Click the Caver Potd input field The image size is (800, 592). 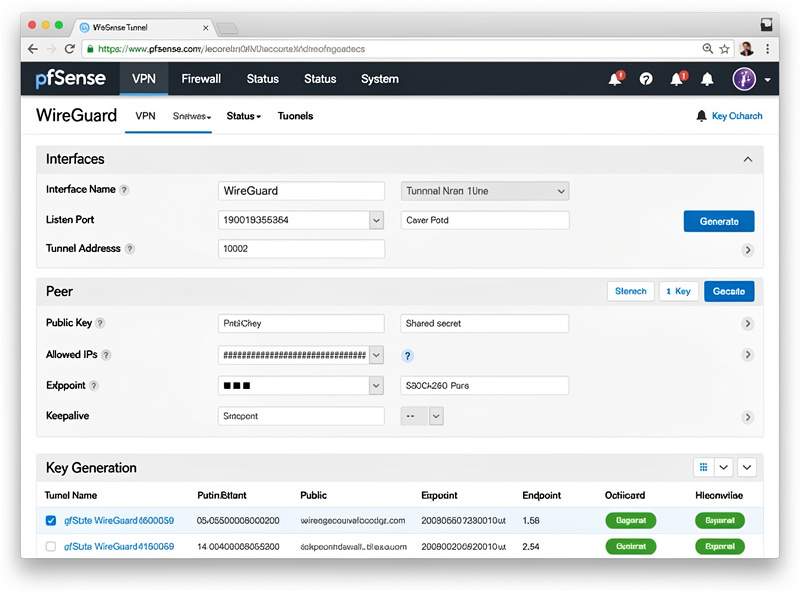point(485,220)
